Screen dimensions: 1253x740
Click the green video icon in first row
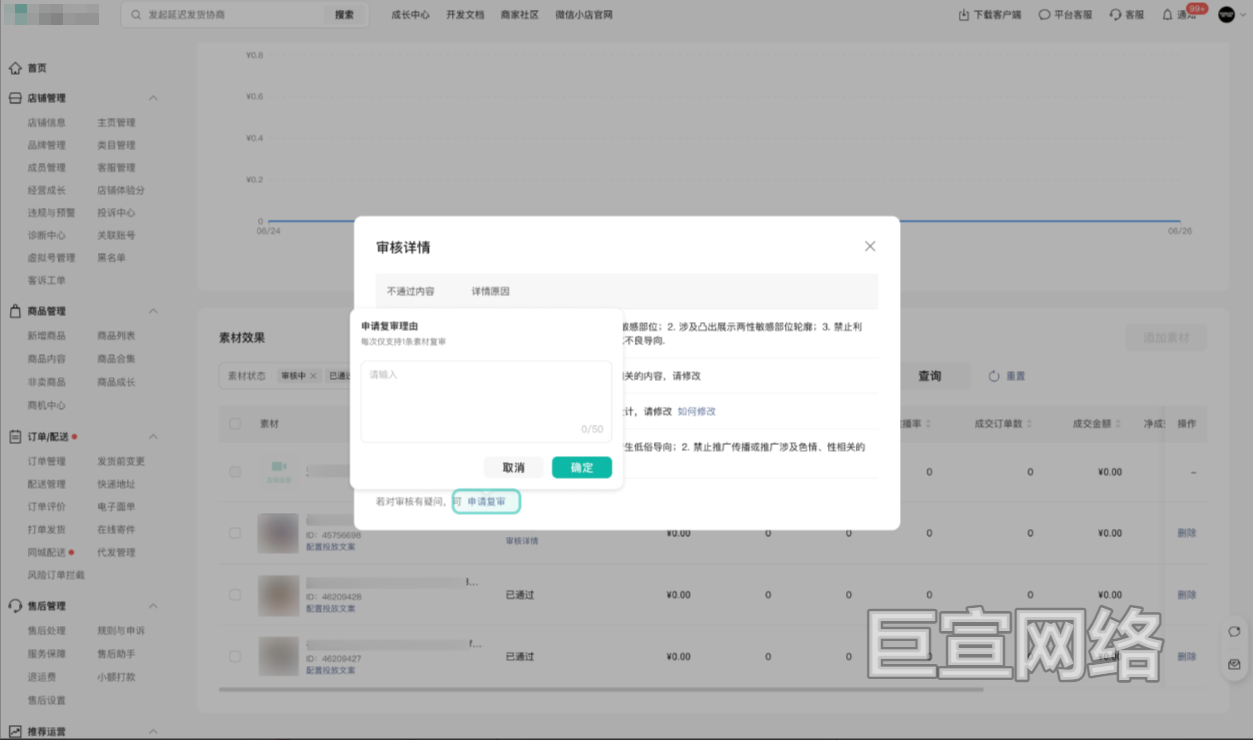[x=278, y=467]
